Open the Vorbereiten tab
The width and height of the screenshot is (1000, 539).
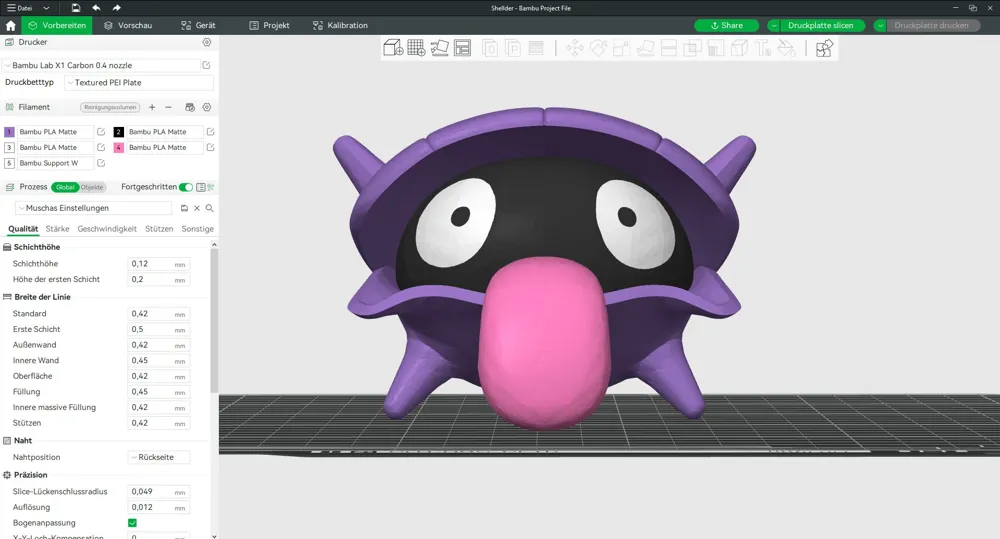pos(57,26)
